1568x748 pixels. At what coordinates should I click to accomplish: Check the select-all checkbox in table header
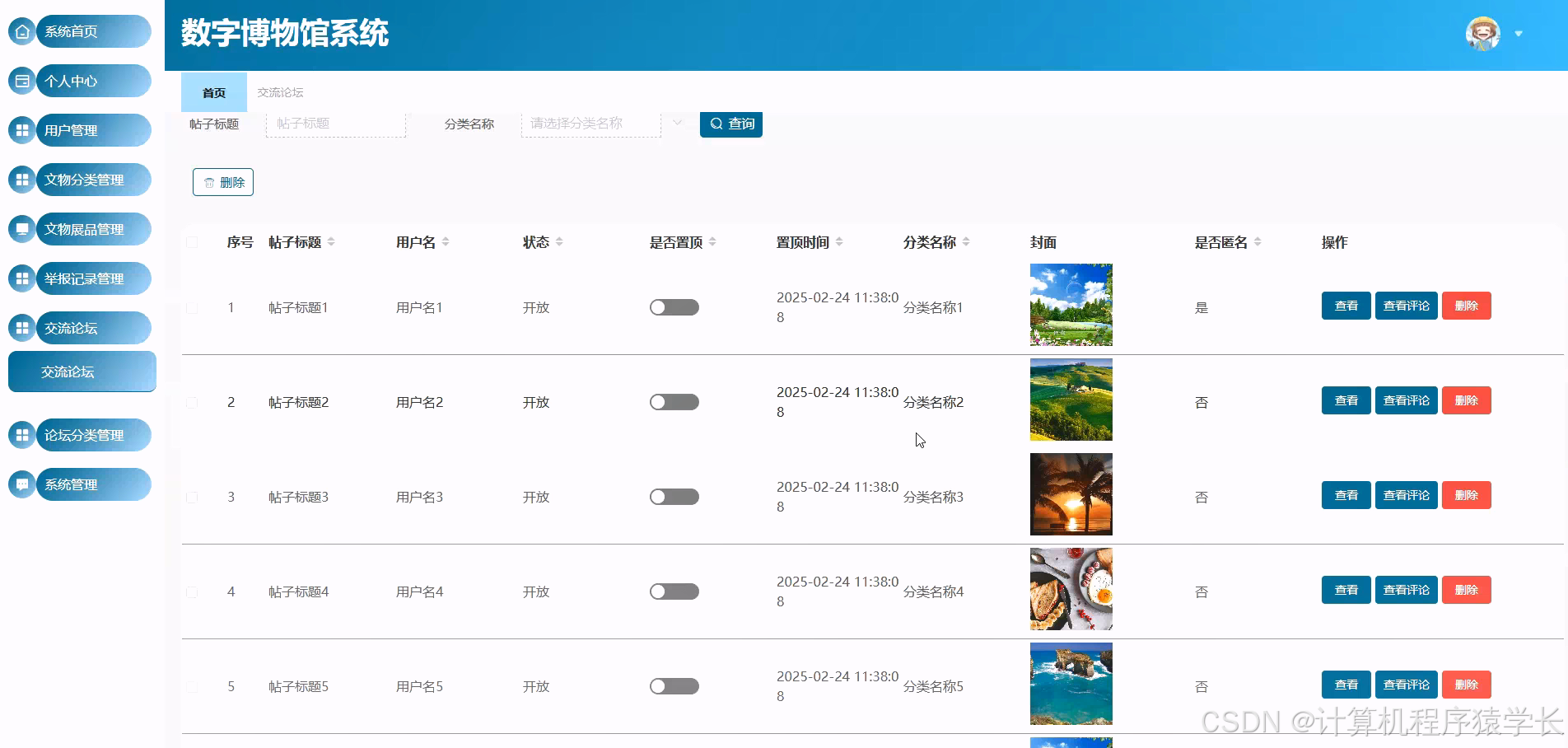[x=192, y=241]
